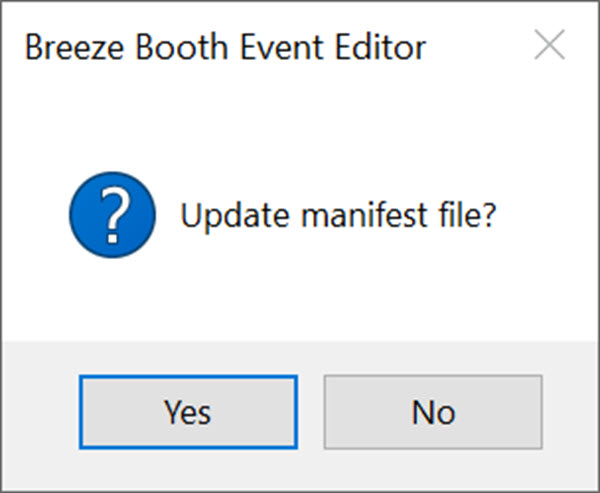This screenshot has width=600, height=493.
Task: Click the No button
Action: pos(433,412)
